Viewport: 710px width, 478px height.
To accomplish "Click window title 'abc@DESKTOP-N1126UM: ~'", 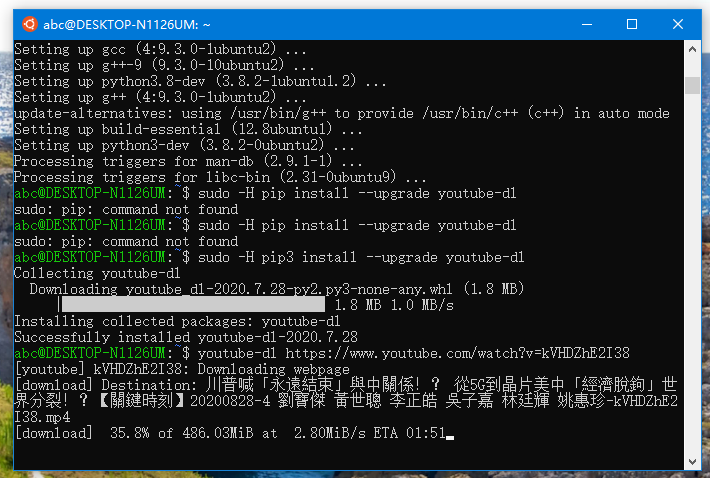I will [x=127, y=24].
